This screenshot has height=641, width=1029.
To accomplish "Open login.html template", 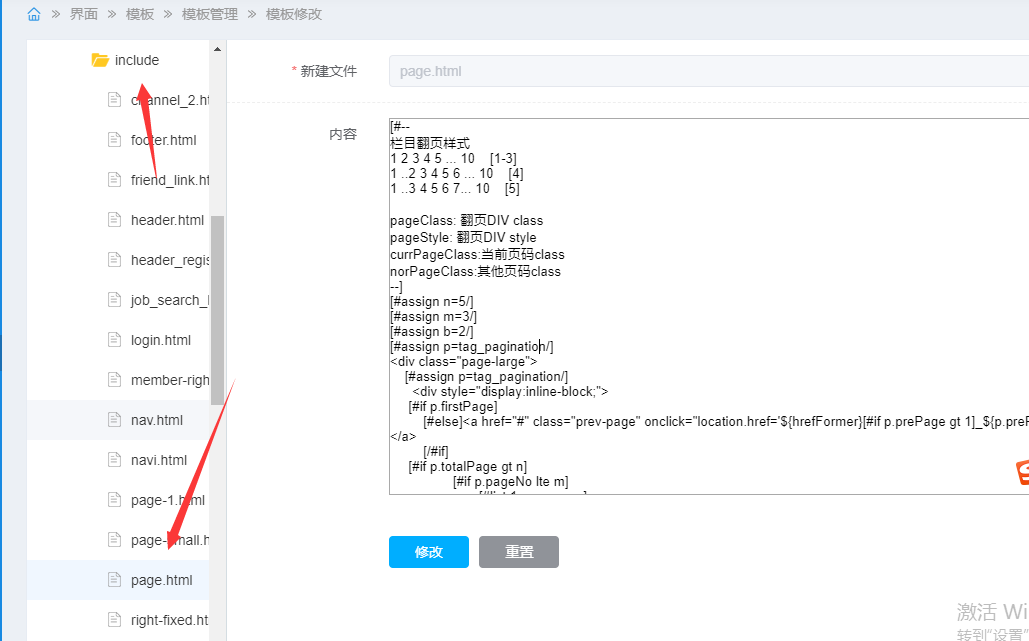I will (x=161, y=340).
